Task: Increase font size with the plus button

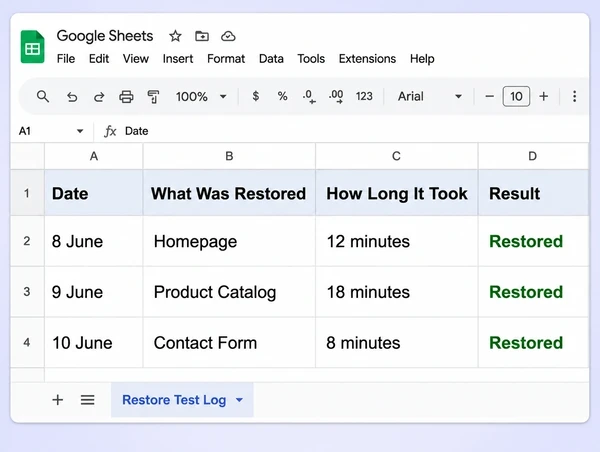Action: tap(544, 96)
